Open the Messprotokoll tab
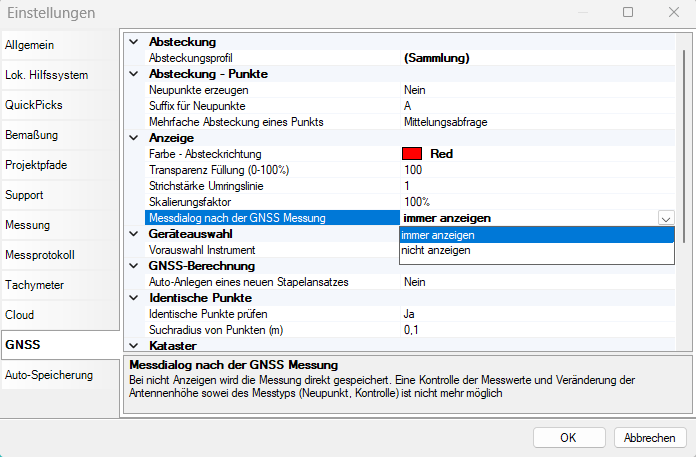696x457 pixels. coord(40,255)
